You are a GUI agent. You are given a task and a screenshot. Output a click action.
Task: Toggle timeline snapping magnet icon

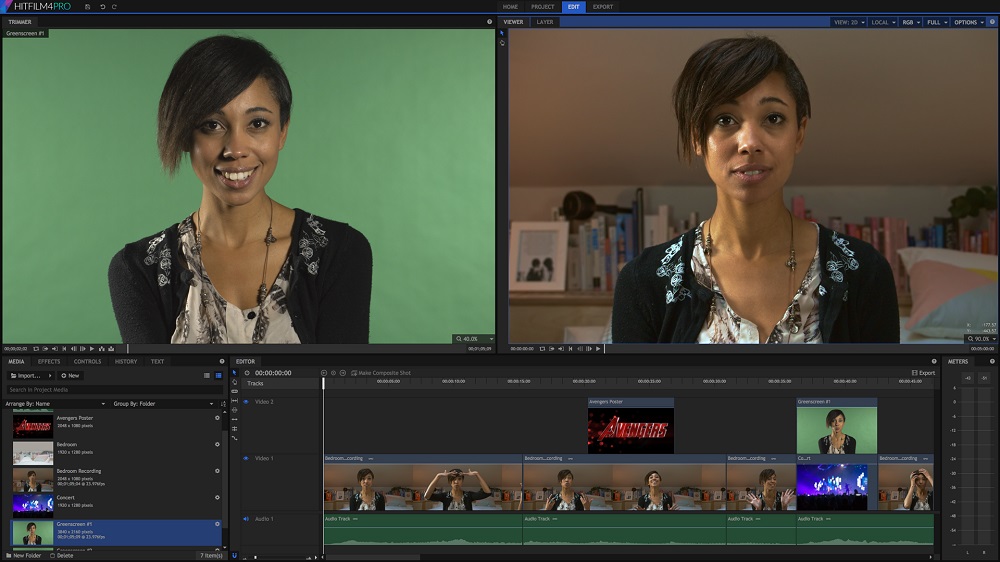(x=234, y=556)
